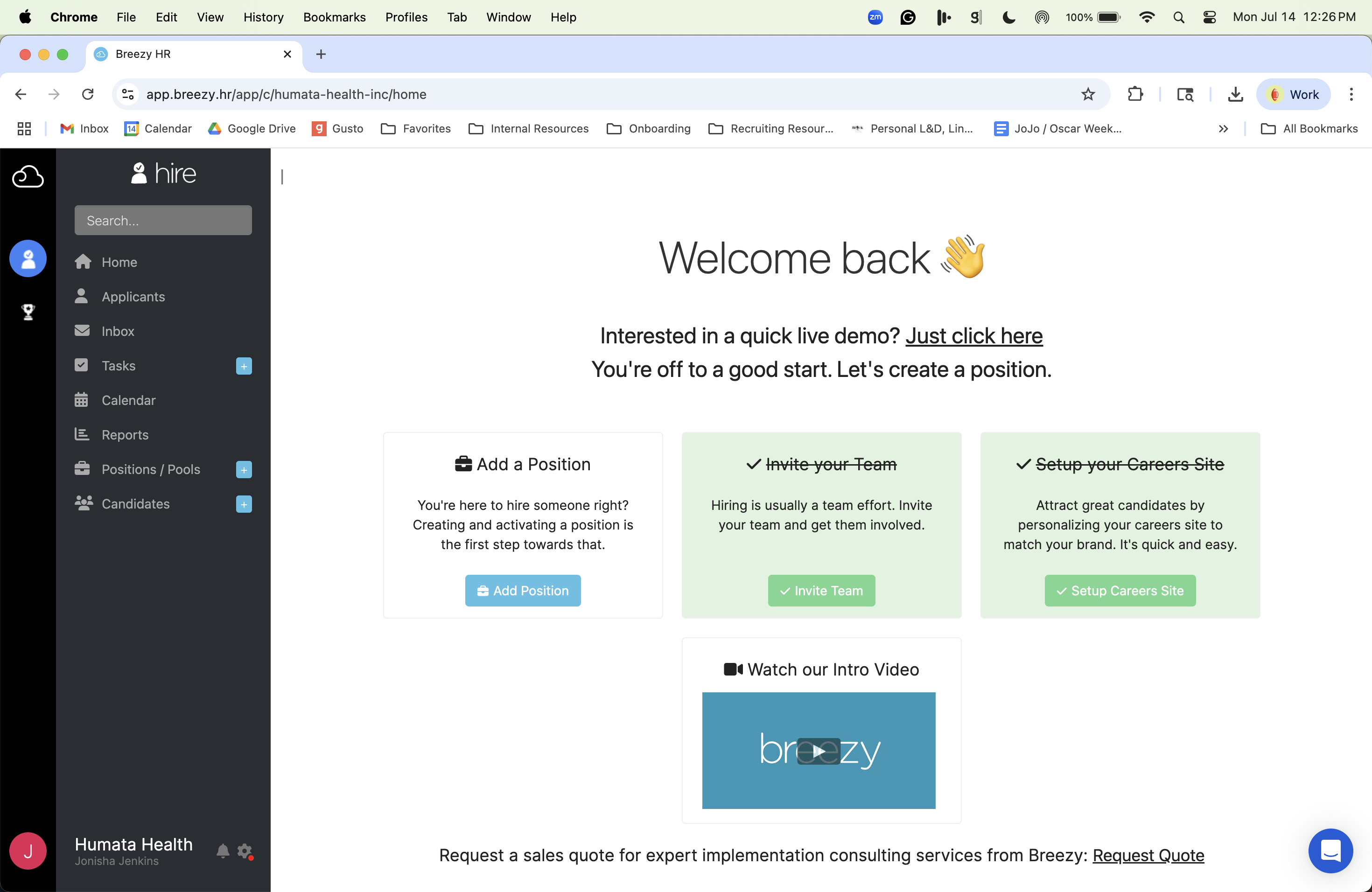This screenshot has height=892, width=1372.
Task: Open the Chrome downloads icon
Action: 1235,95
